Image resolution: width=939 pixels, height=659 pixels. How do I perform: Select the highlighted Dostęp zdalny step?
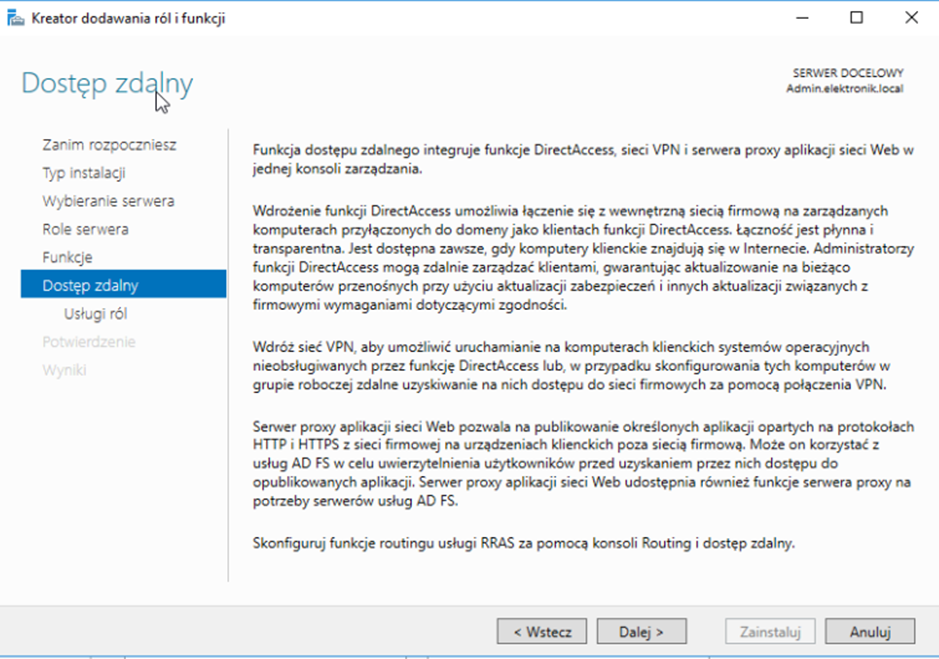point(90,285)
